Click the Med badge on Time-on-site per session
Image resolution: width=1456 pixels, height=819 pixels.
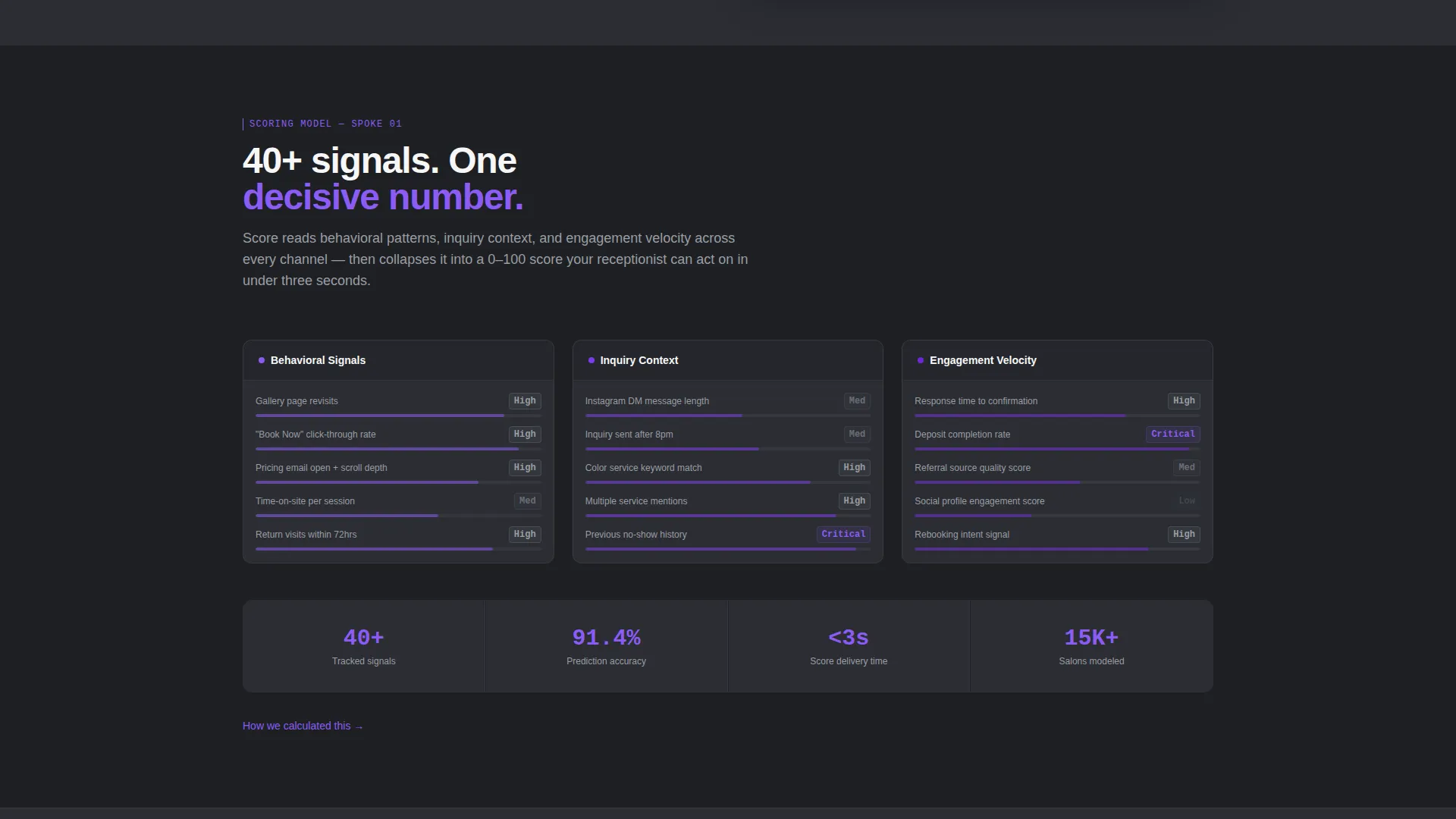tap(528, 500)
